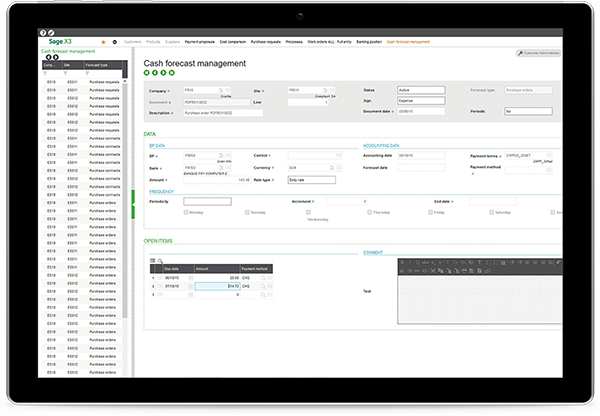Open the Periodic dropdown showing No
The image size is (600, 416).
click(528, 111)
